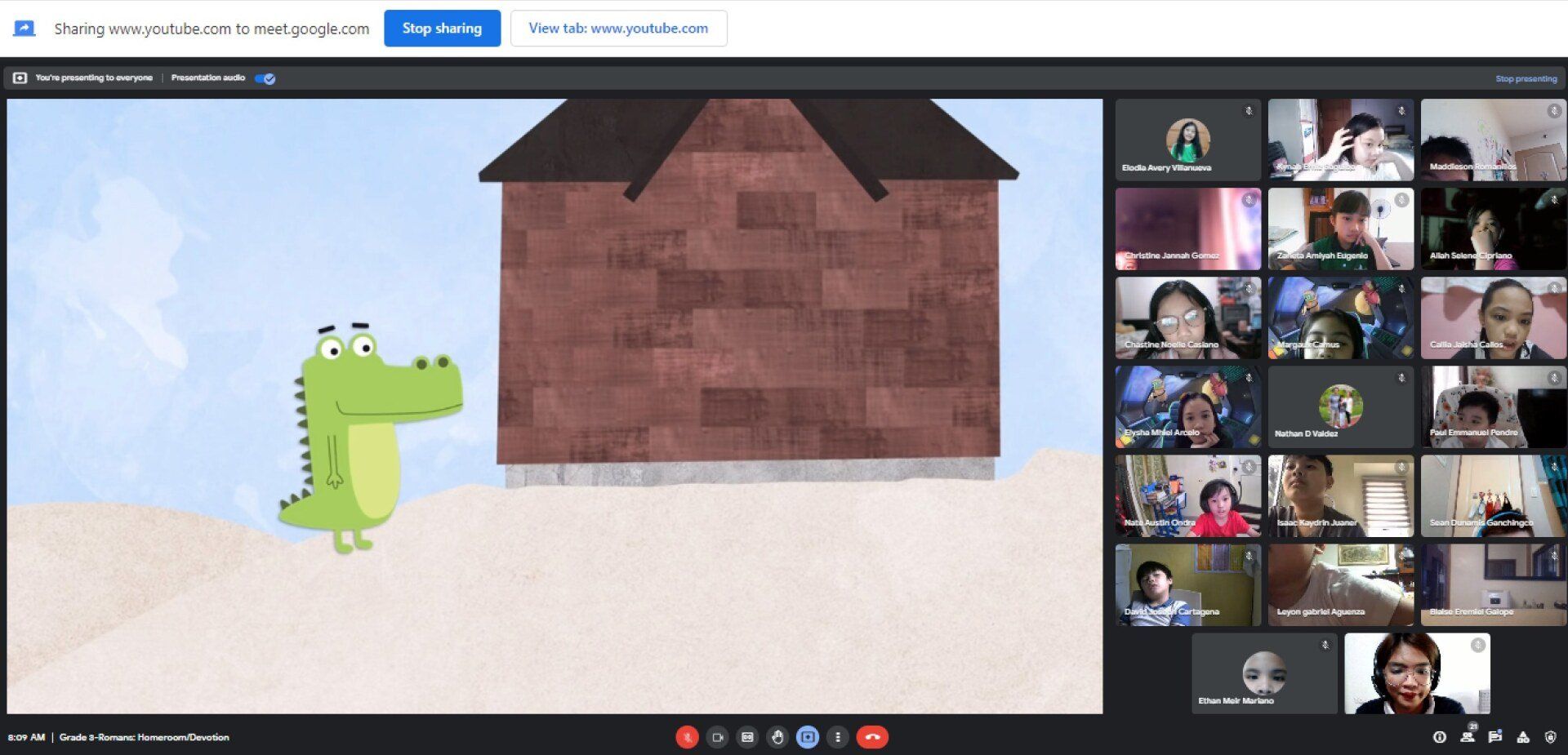Screen dimensions: 1568x755
Task: Select Isaac Kaydrin Juaner's video tile
Action: [1341, 495]
